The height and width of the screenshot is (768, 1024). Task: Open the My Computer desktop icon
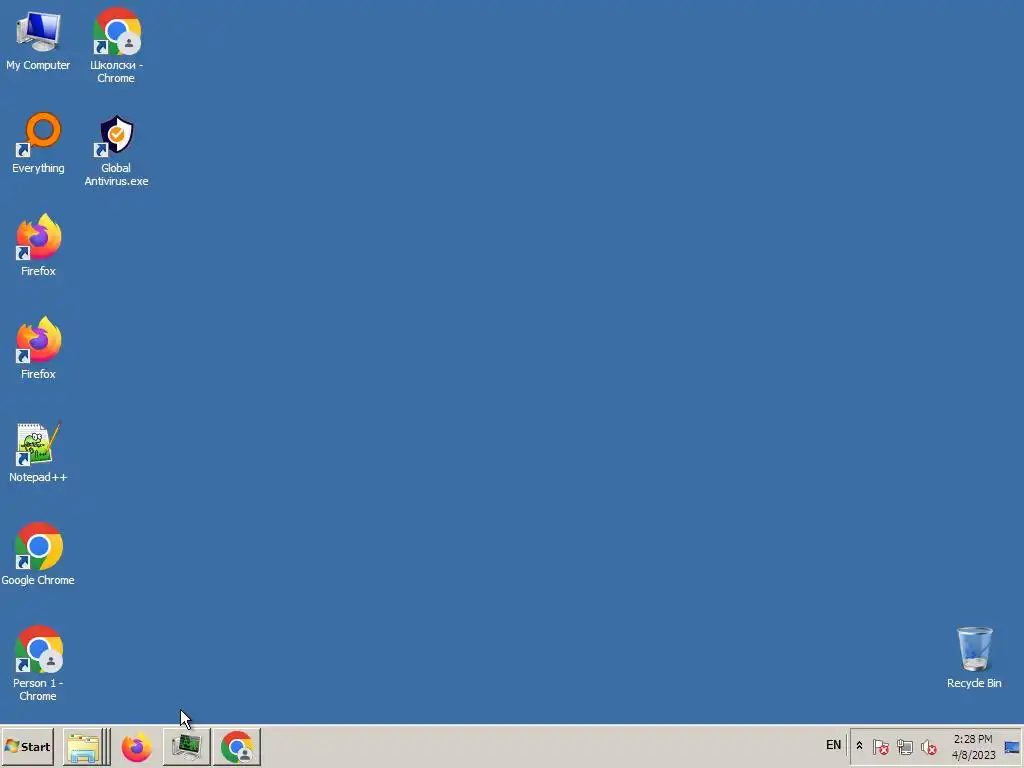pos(38,33)
